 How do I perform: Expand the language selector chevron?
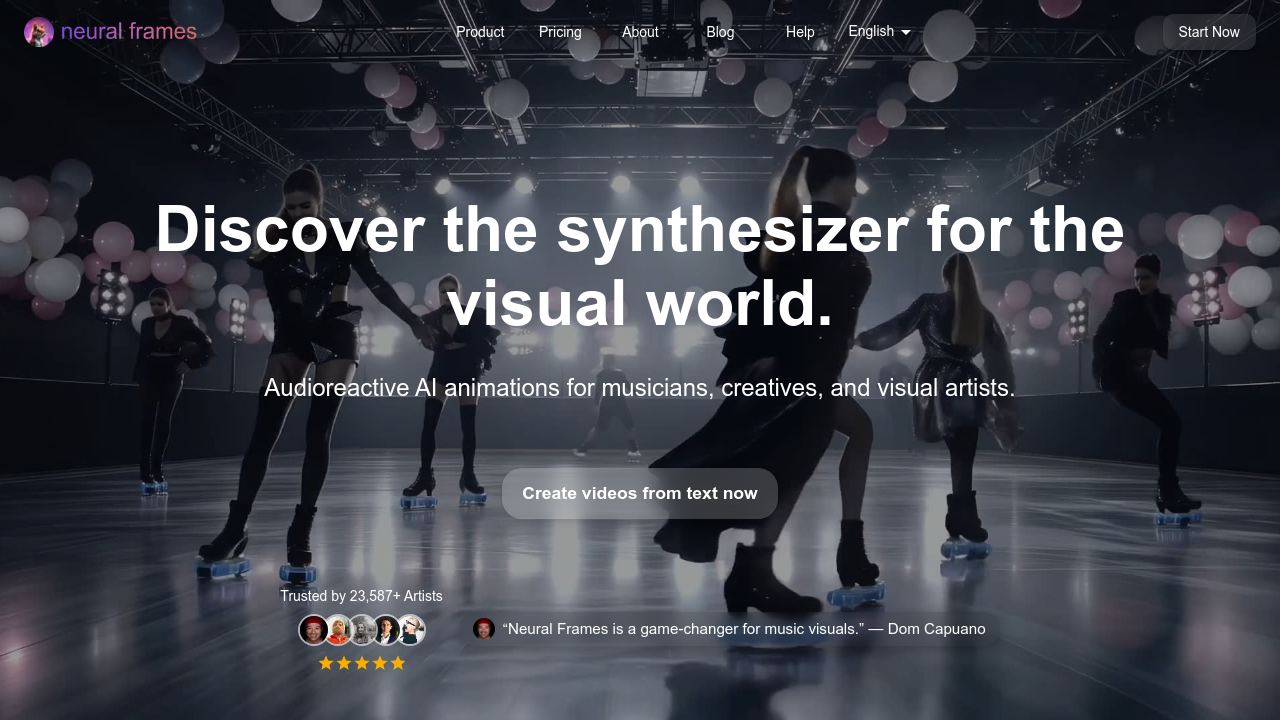point(906,32)
